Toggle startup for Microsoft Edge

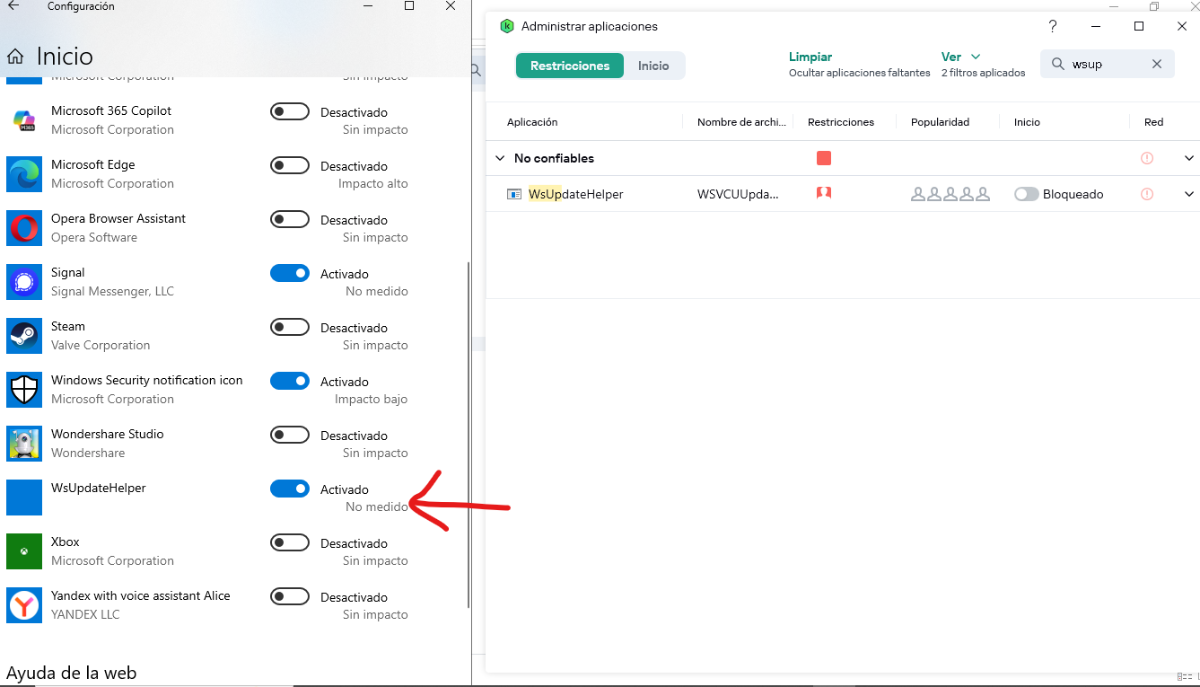(290, 166)
